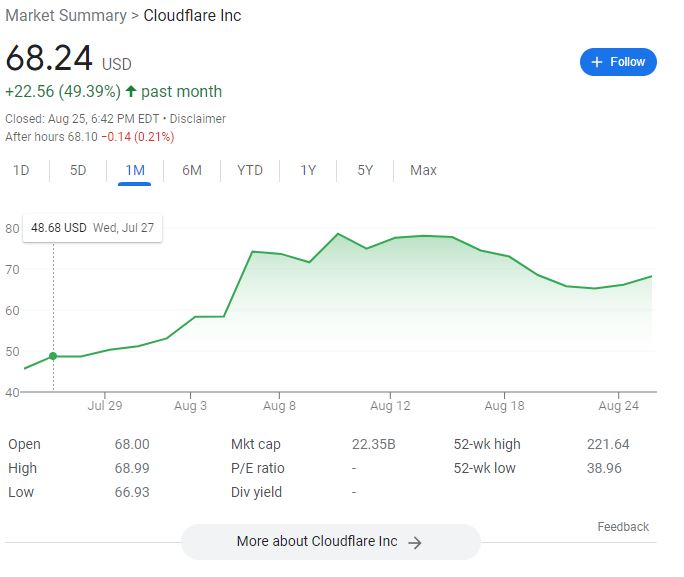Click the Cloudflare Inc title
Viewport: 684px width, 577px height.
click(x=192, y=16)
